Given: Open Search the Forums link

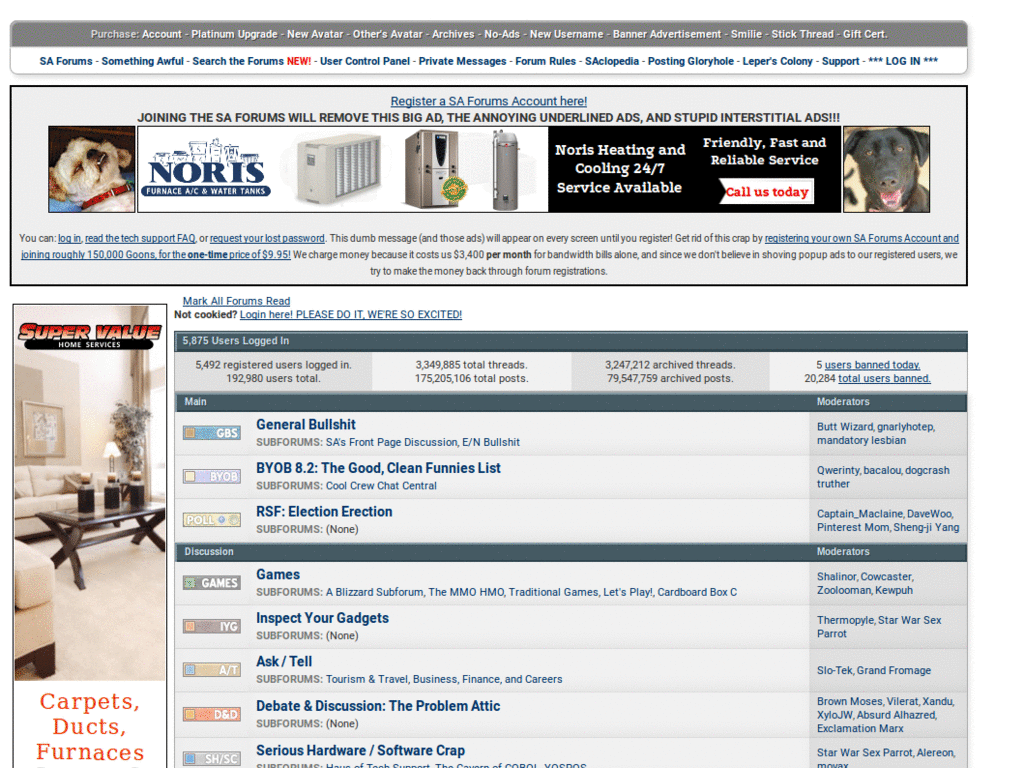Looking at the screenshot, I should 238,61.
